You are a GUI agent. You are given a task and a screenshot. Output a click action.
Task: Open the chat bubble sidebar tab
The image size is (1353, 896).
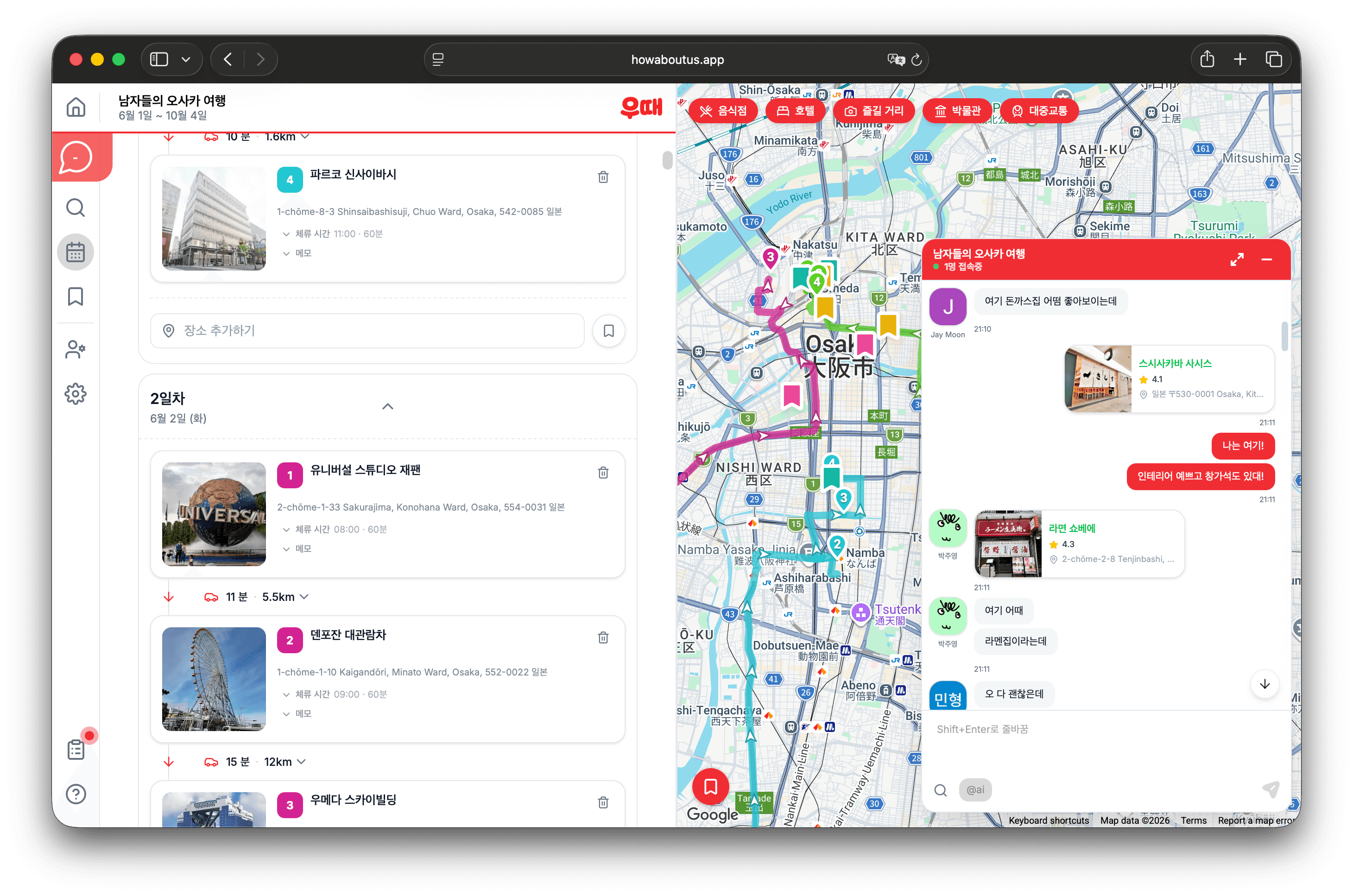tap(76, 157)
